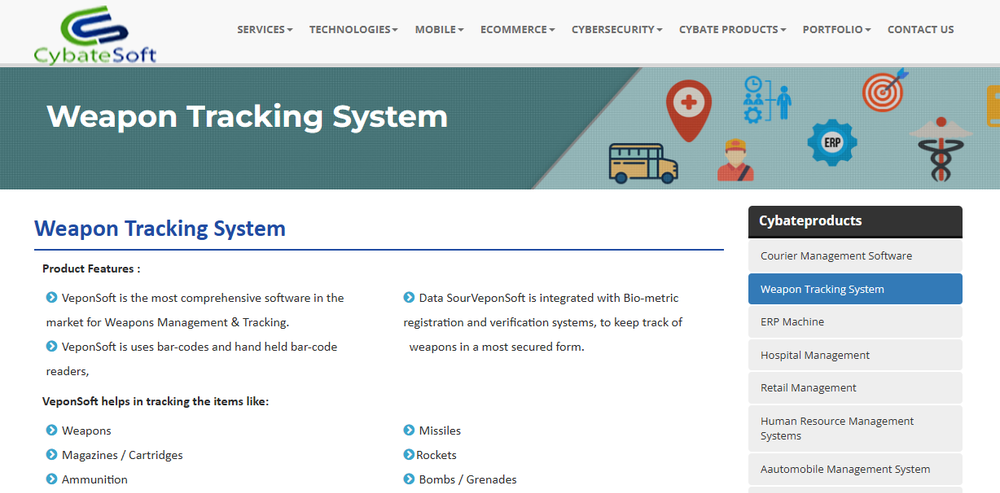
Task: Select Weapon Tracking System sidebar item
Action: pyautogui.click(x=855, y=289)
